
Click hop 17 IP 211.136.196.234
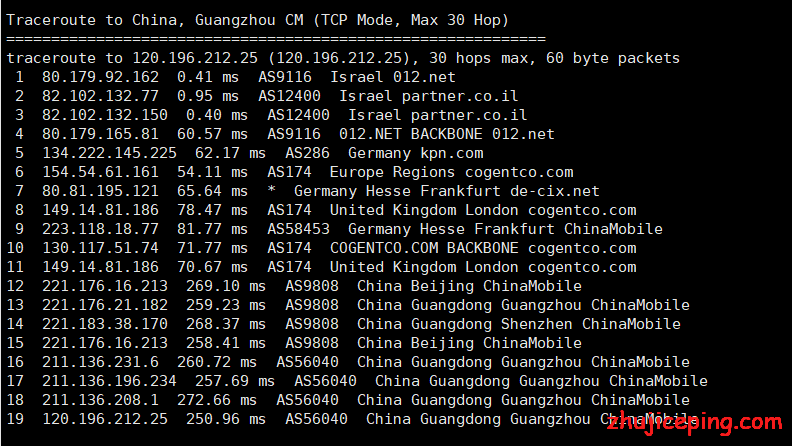click(109, 381)
